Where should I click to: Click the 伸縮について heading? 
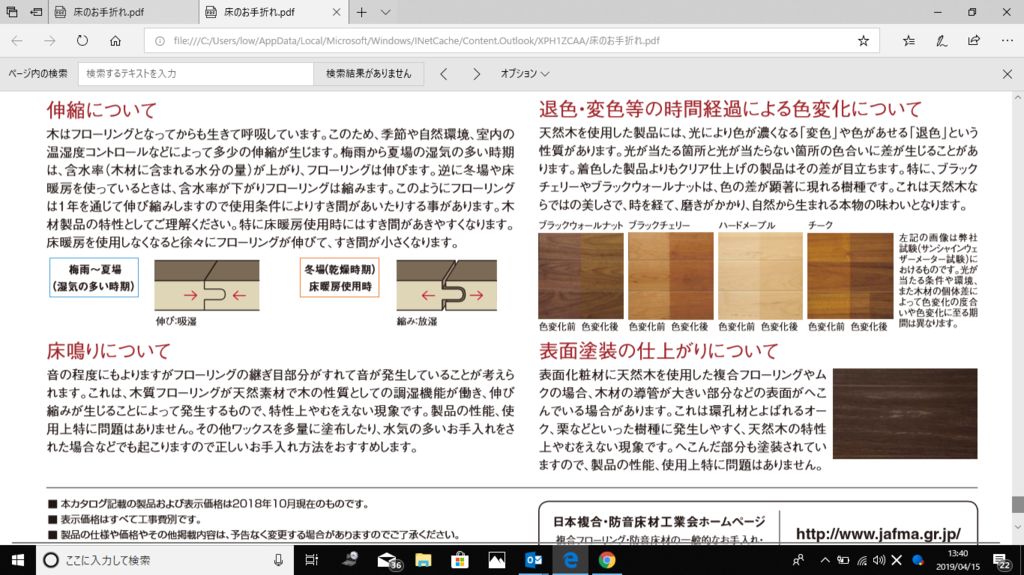101,109
